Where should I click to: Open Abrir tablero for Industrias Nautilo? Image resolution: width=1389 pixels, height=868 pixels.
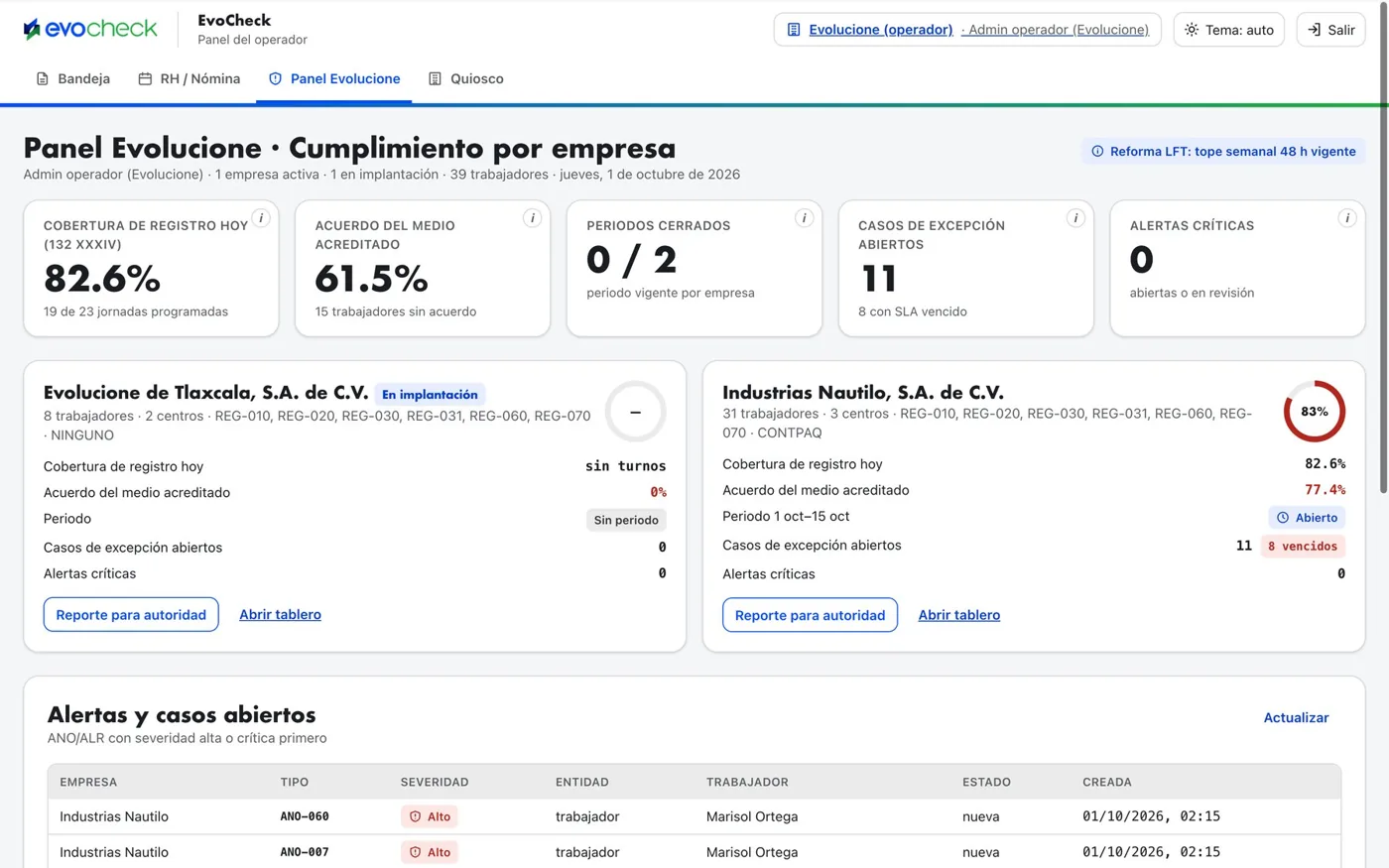959,615
